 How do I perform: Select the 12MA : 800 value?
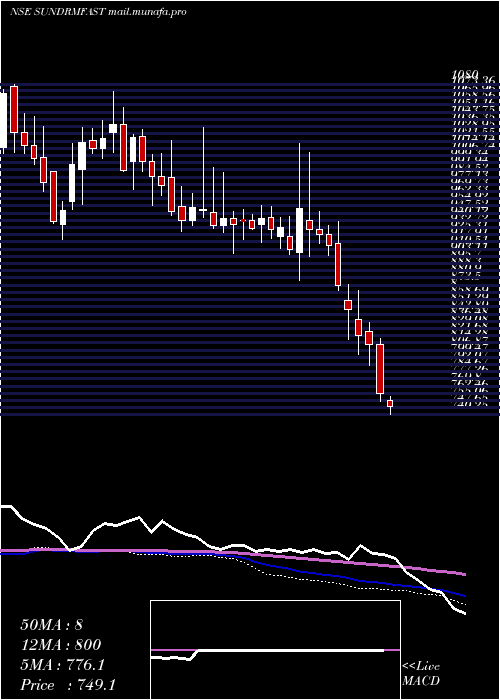[61, 645]
